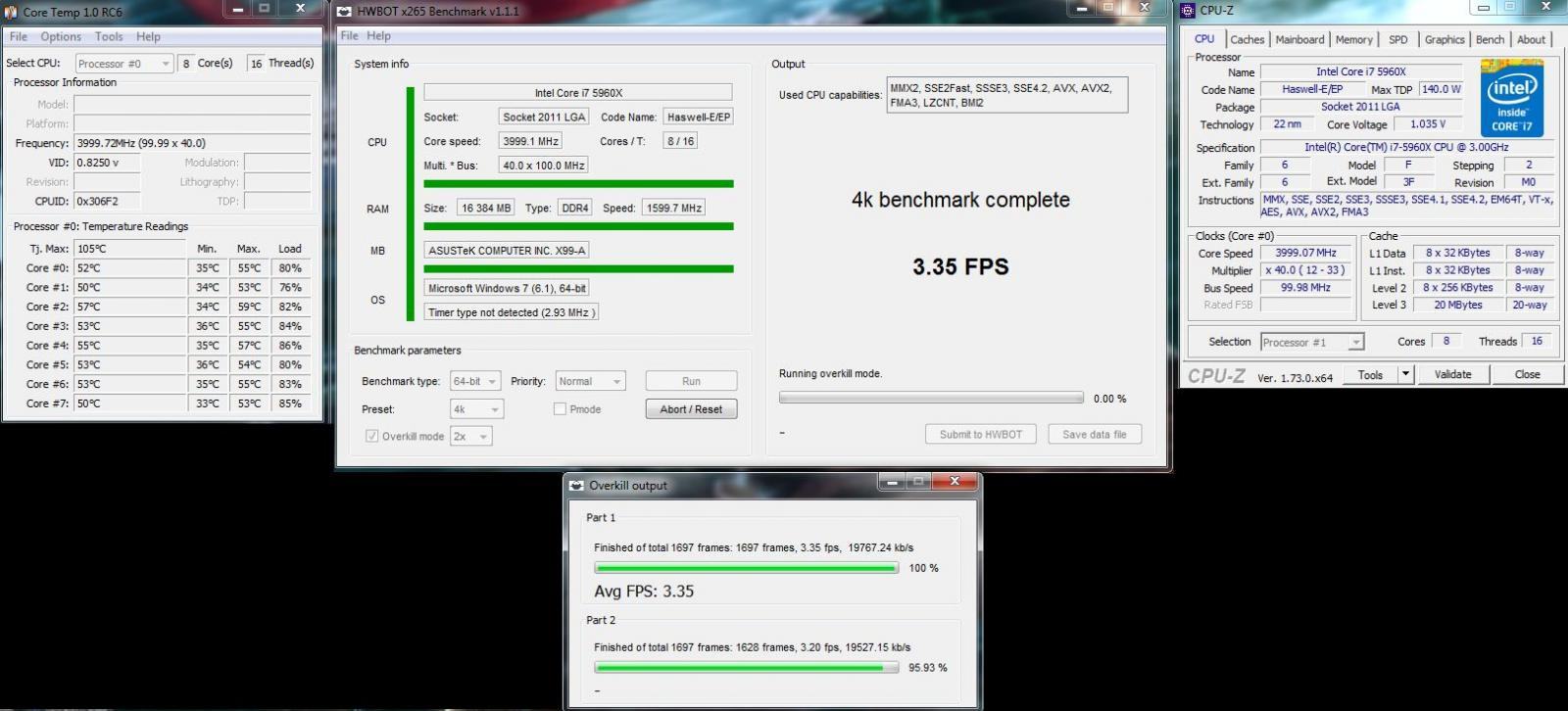Click the Overkill output window icon
1568x711 pixels.
(x=576, y=485)
